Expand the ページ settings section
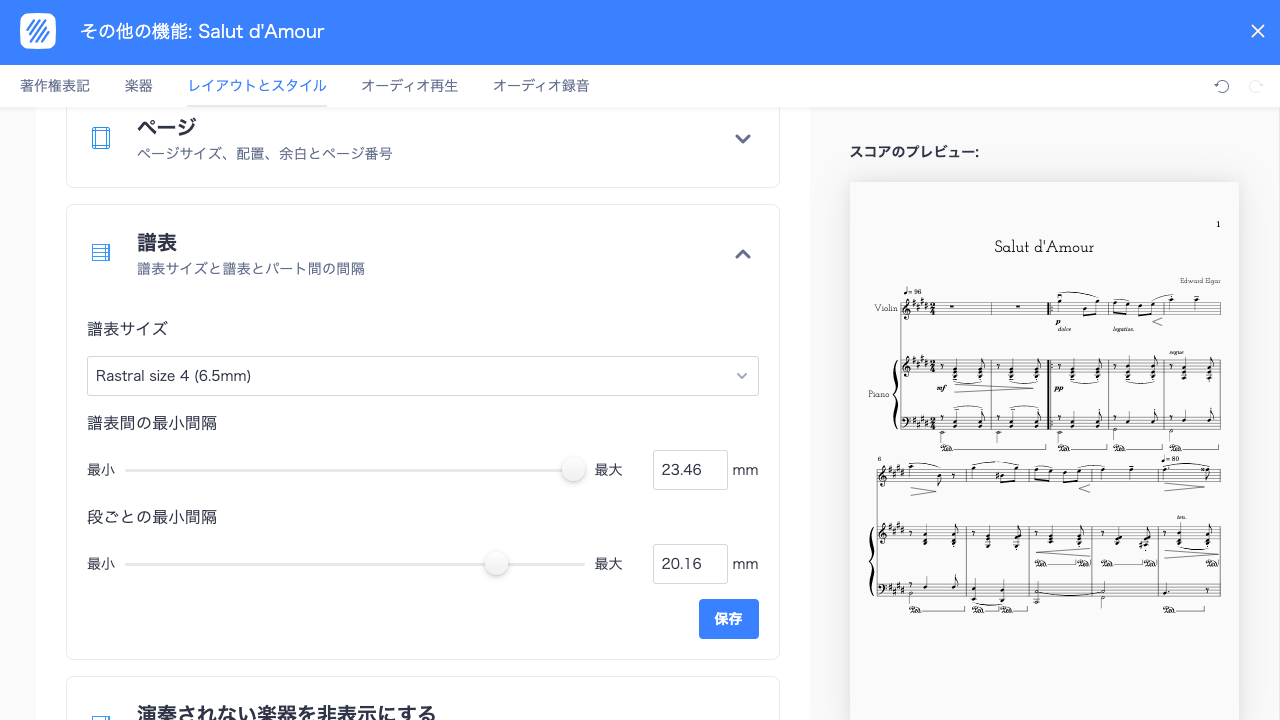 click(x=743, y=139)
